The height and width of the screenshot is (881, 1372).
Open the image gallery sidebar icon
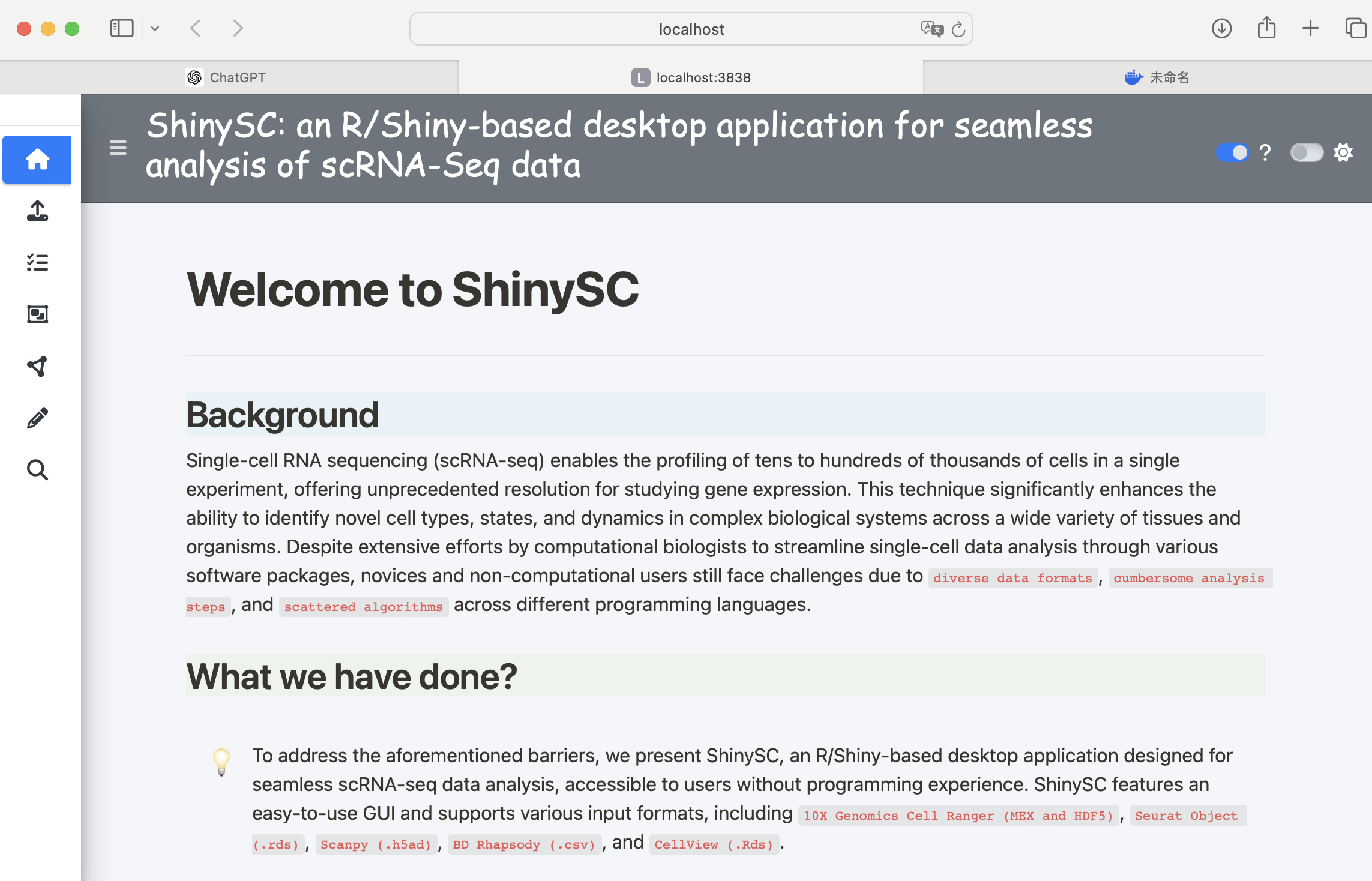coord(37,314)
